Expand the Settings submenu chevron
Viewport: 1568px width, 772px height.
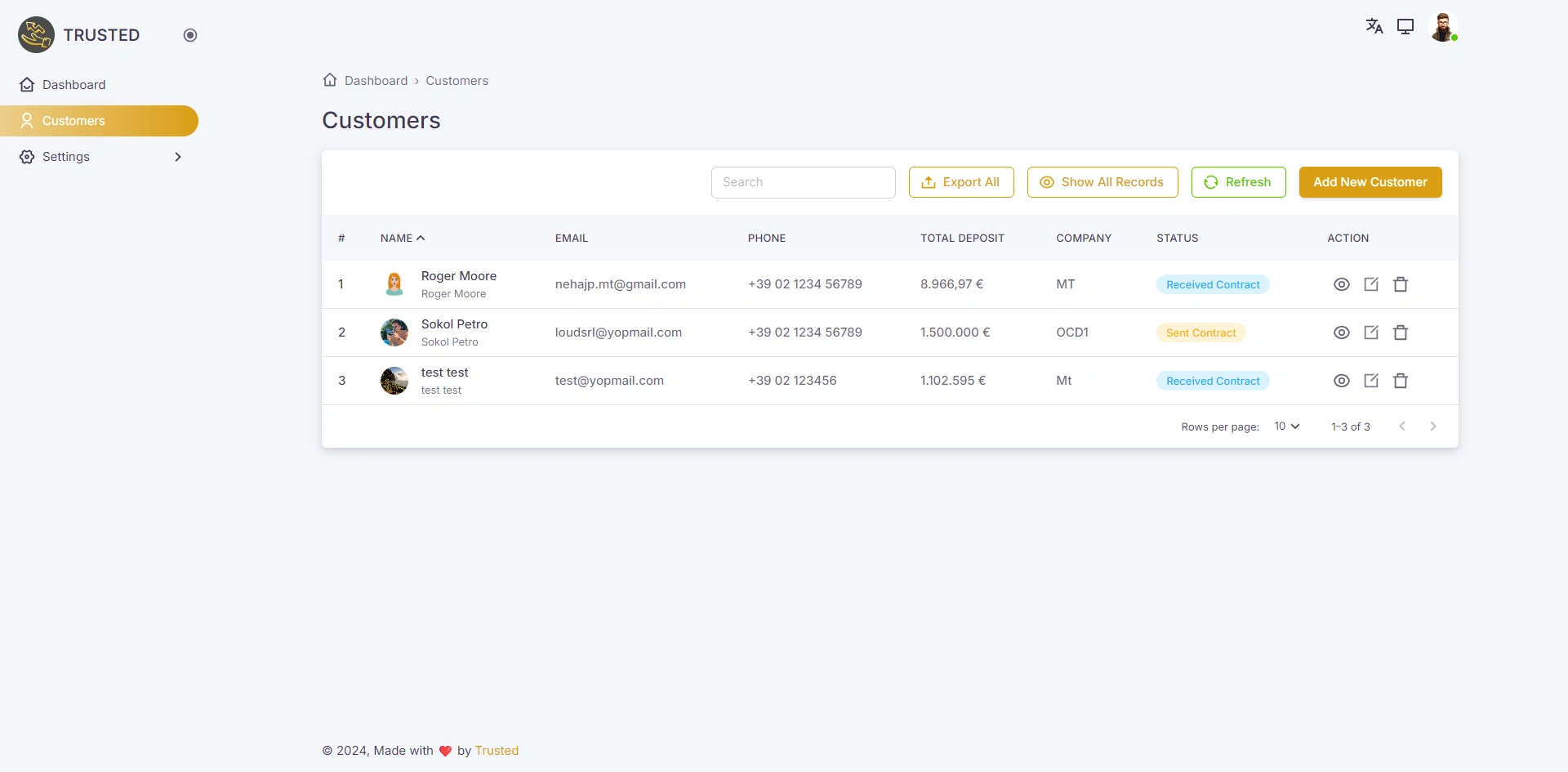[x=178, y=157]
